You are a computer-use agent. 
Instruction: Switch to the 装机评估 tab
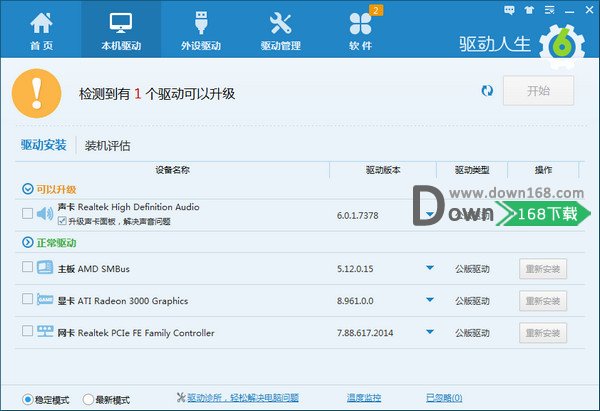click(x=108, y=146)
